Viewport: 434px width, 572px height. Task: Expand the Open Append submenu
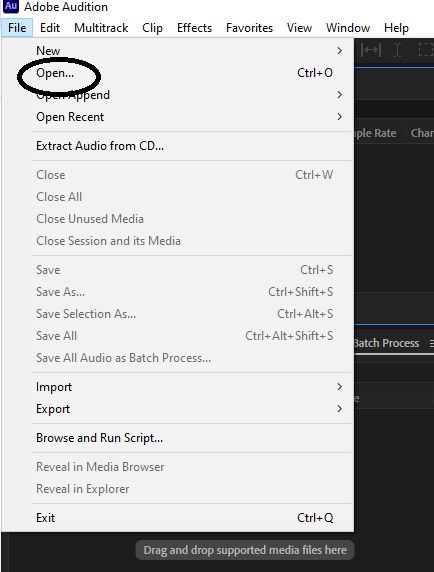click(340, 95)
